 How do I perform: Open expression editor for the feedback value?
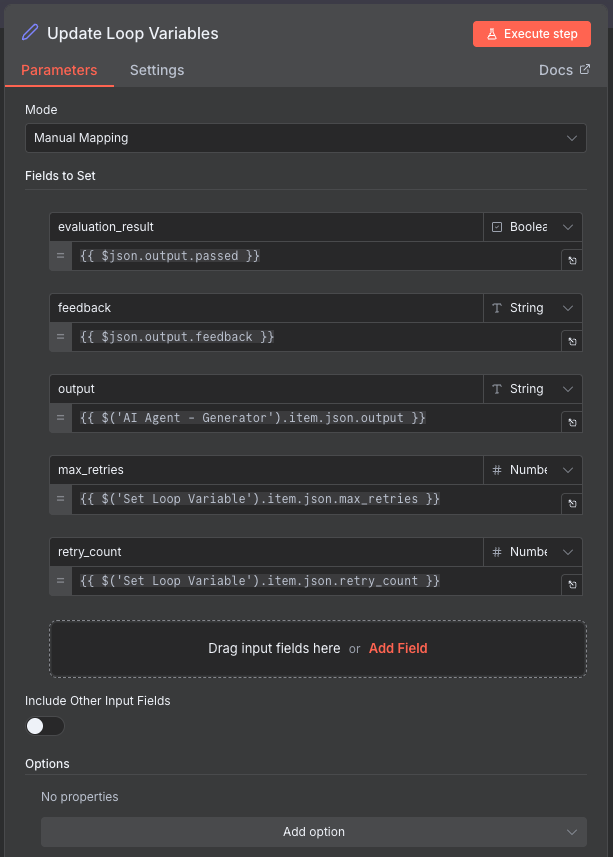570,341
